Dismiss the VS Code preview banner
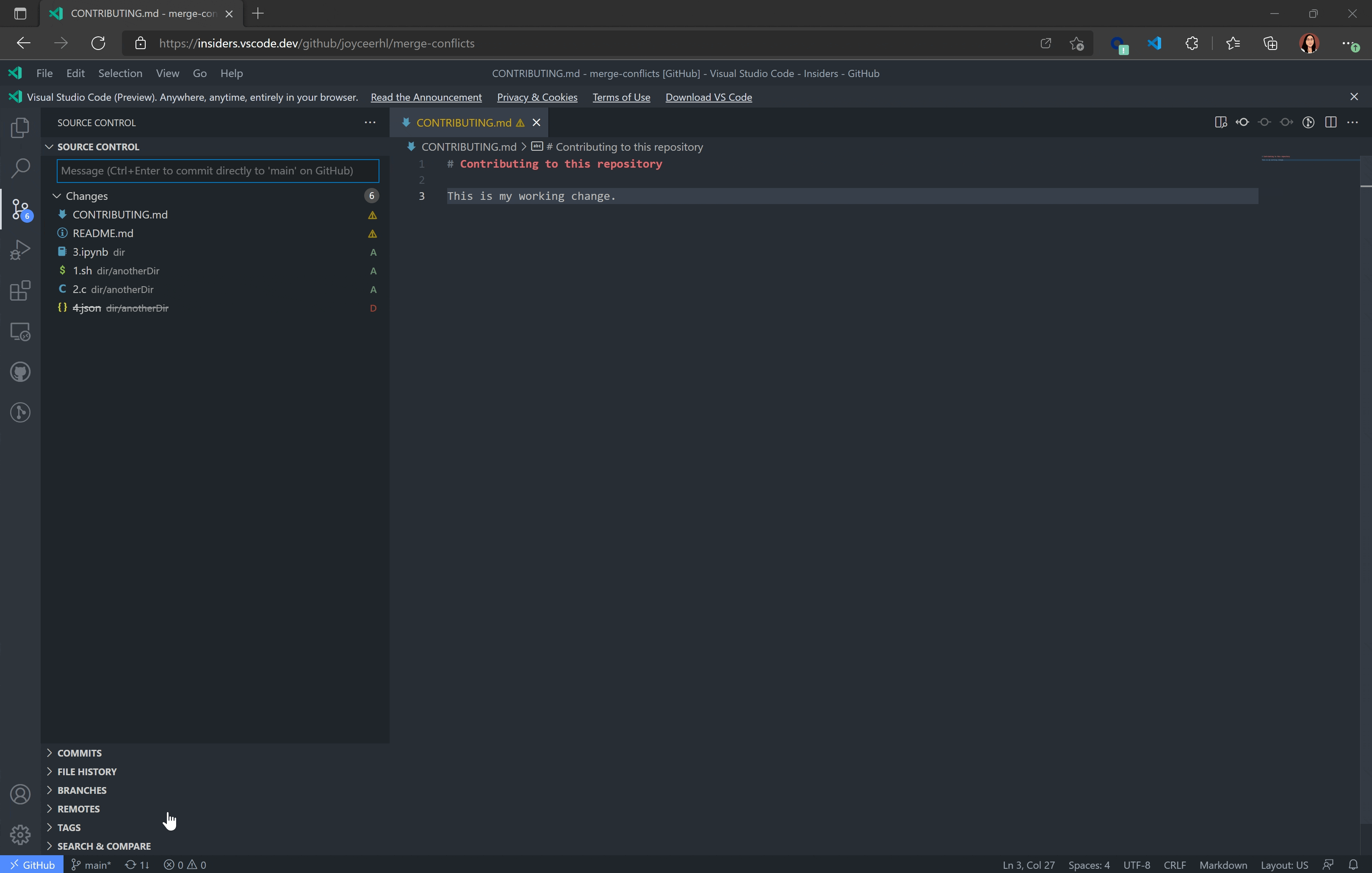Image resolution: width=1372 pixels, height=873 pixels. pos(1354,97)
